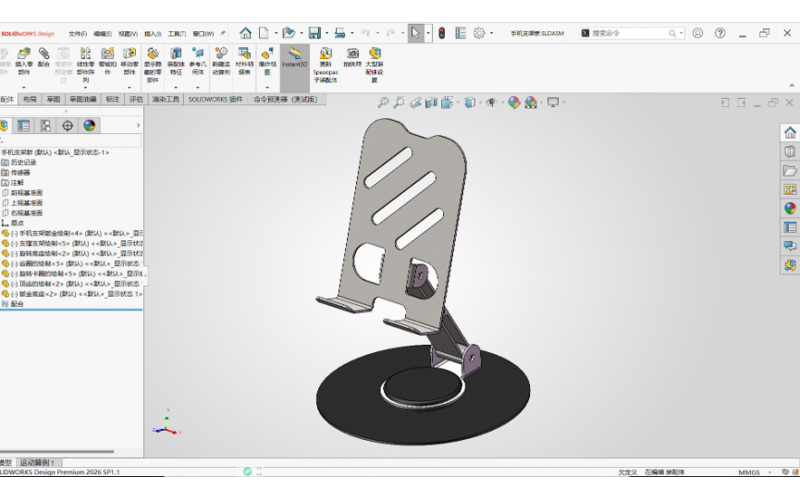Click the Show Hidden Components tool

153,65
